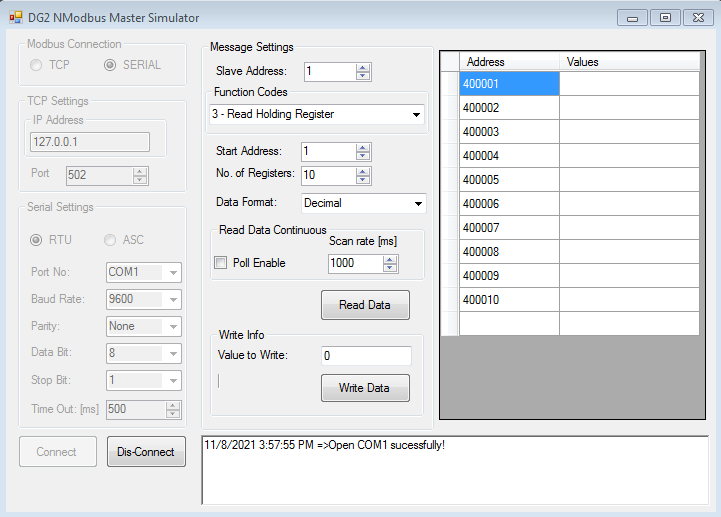The image size is (721, 517).
Task: Click the row header of 400003
Action: (450, 132)
